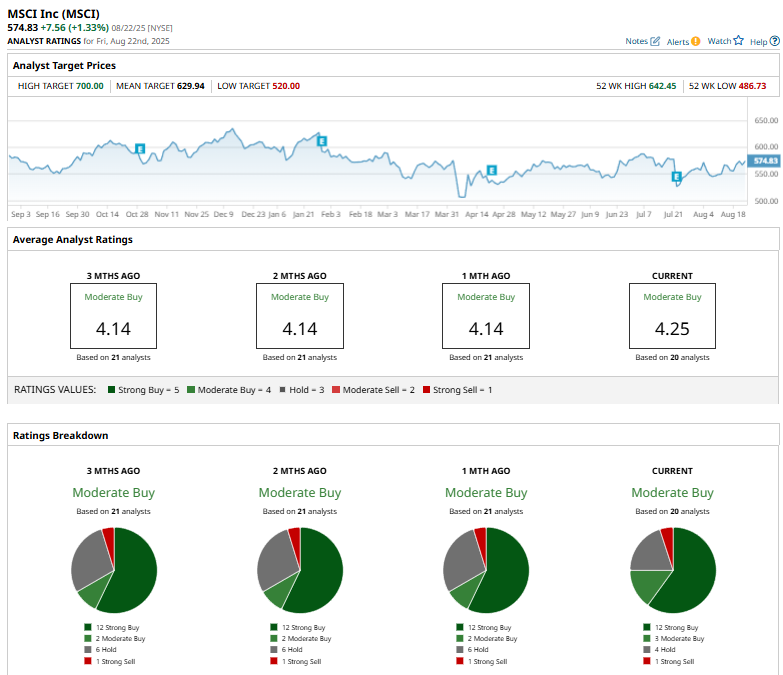
Task: Click 52 WK LOW 486.73 value
Action: point(752,86)
